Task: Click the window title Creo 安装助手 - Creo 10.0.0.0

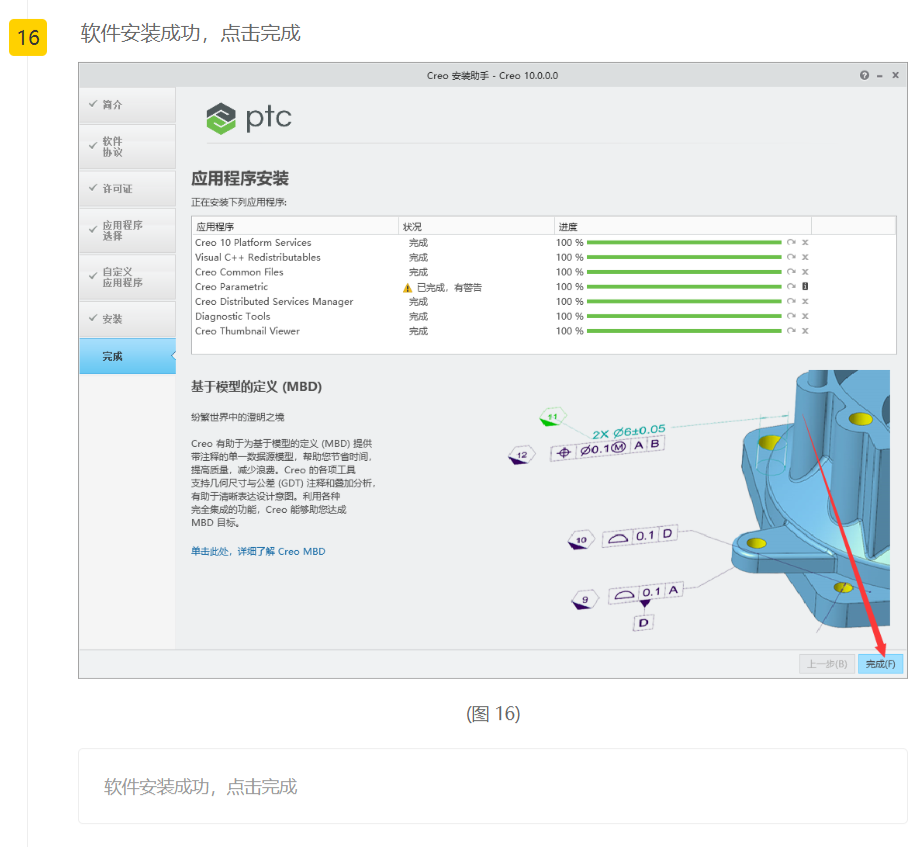Action: tap(492, 75)
